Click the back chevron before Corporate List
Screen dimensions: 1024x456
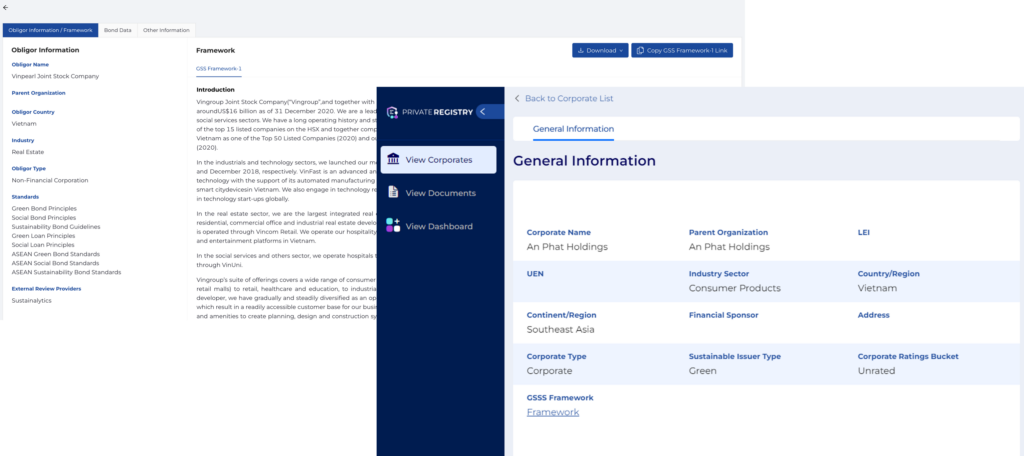pos(517,98)
